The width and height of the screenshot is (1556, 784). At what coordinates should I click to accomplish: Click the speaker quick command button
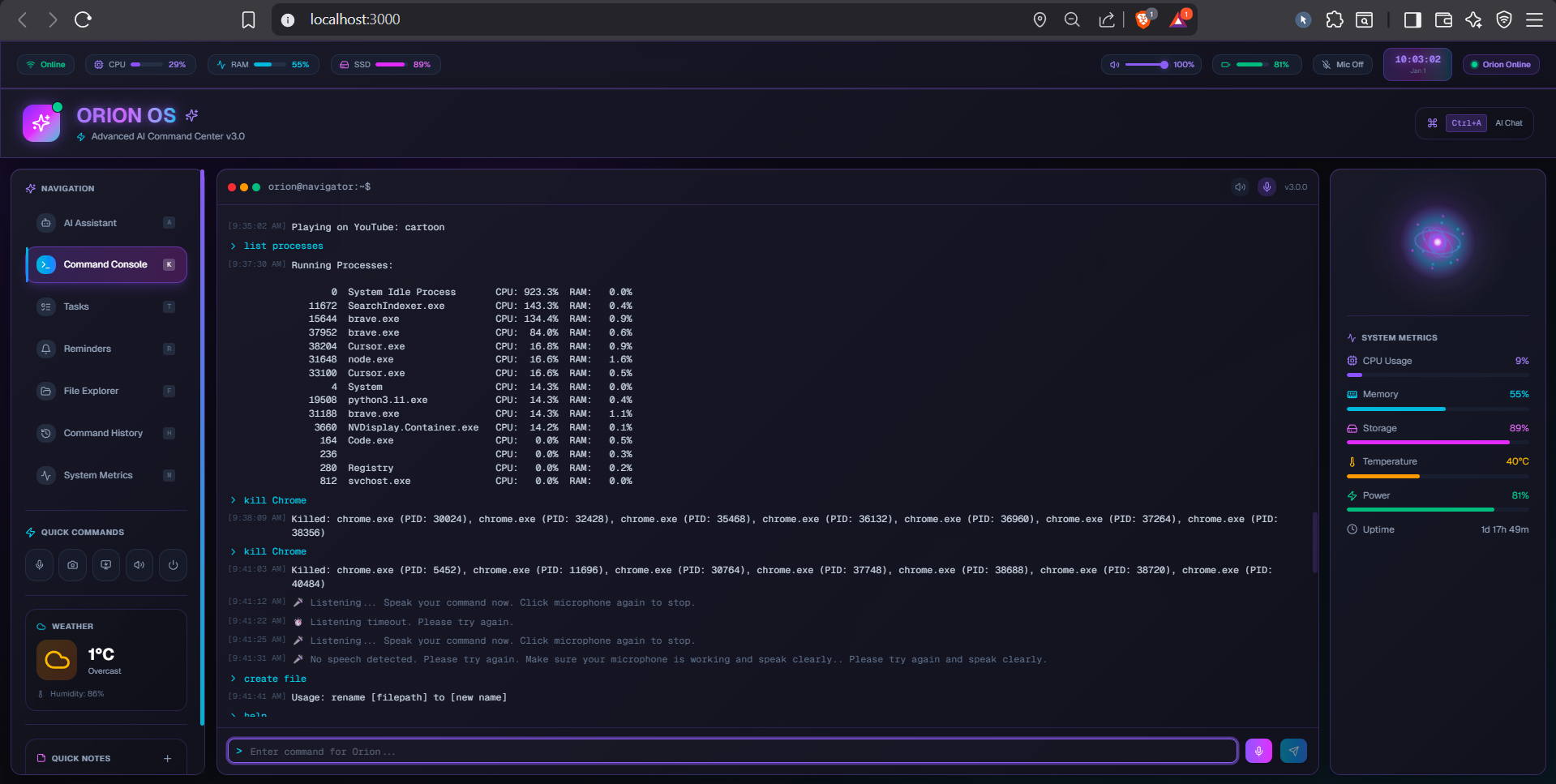(x=139, y=565)
